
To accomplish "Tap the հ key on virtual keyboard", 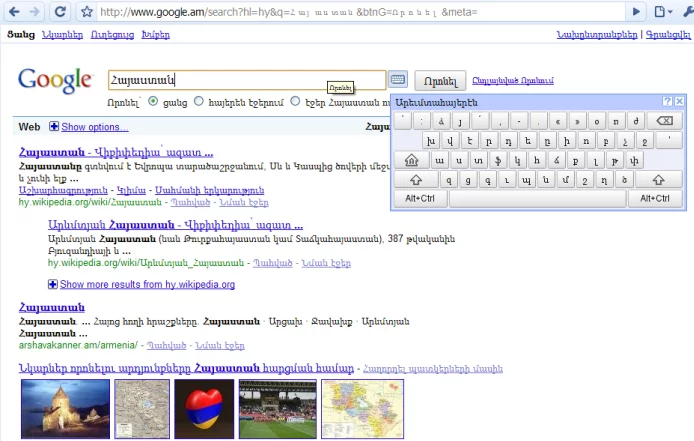I will pos(537,160).
